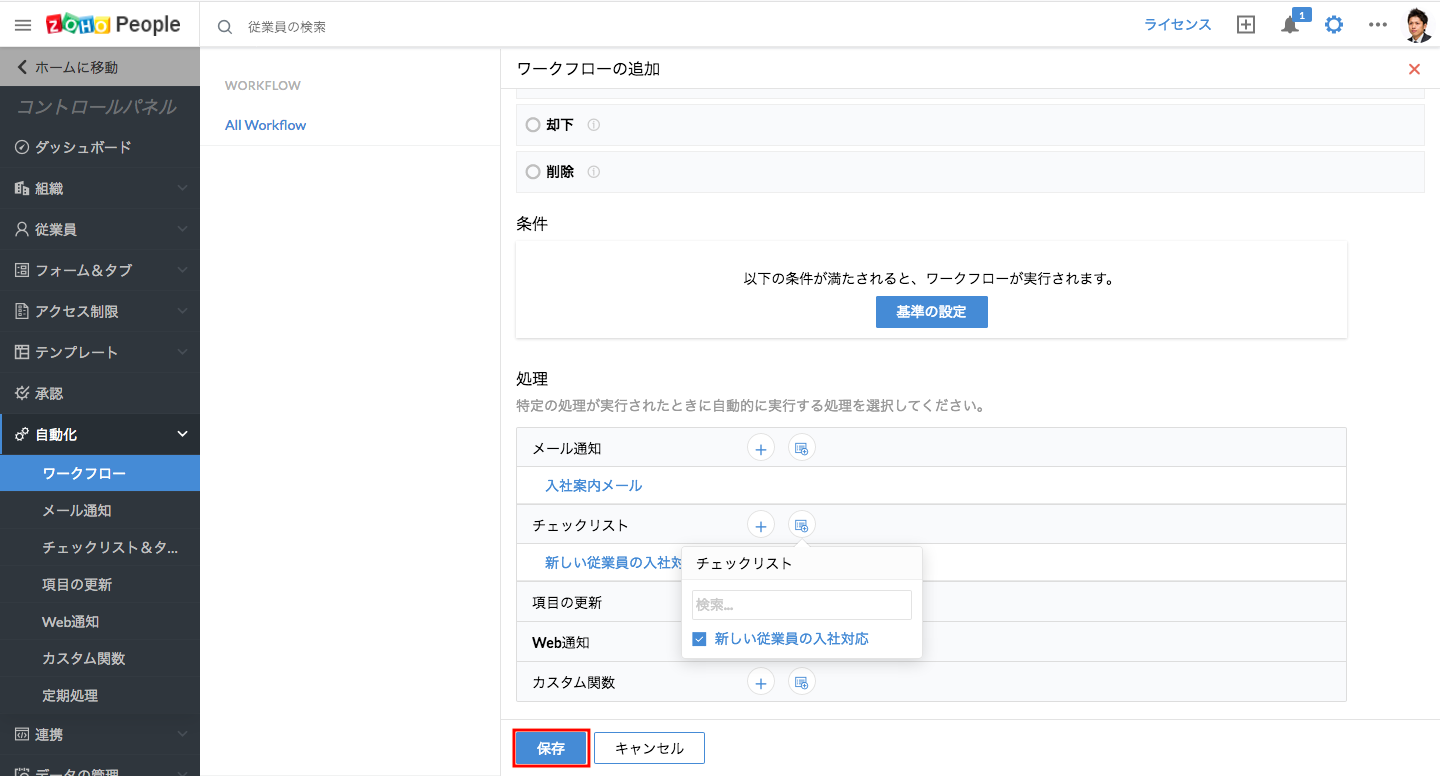Image resolution: width=1440 pixels, height=776 pixels.
Task: Click the quick add plus icon in header
Action: [1246, 25]
